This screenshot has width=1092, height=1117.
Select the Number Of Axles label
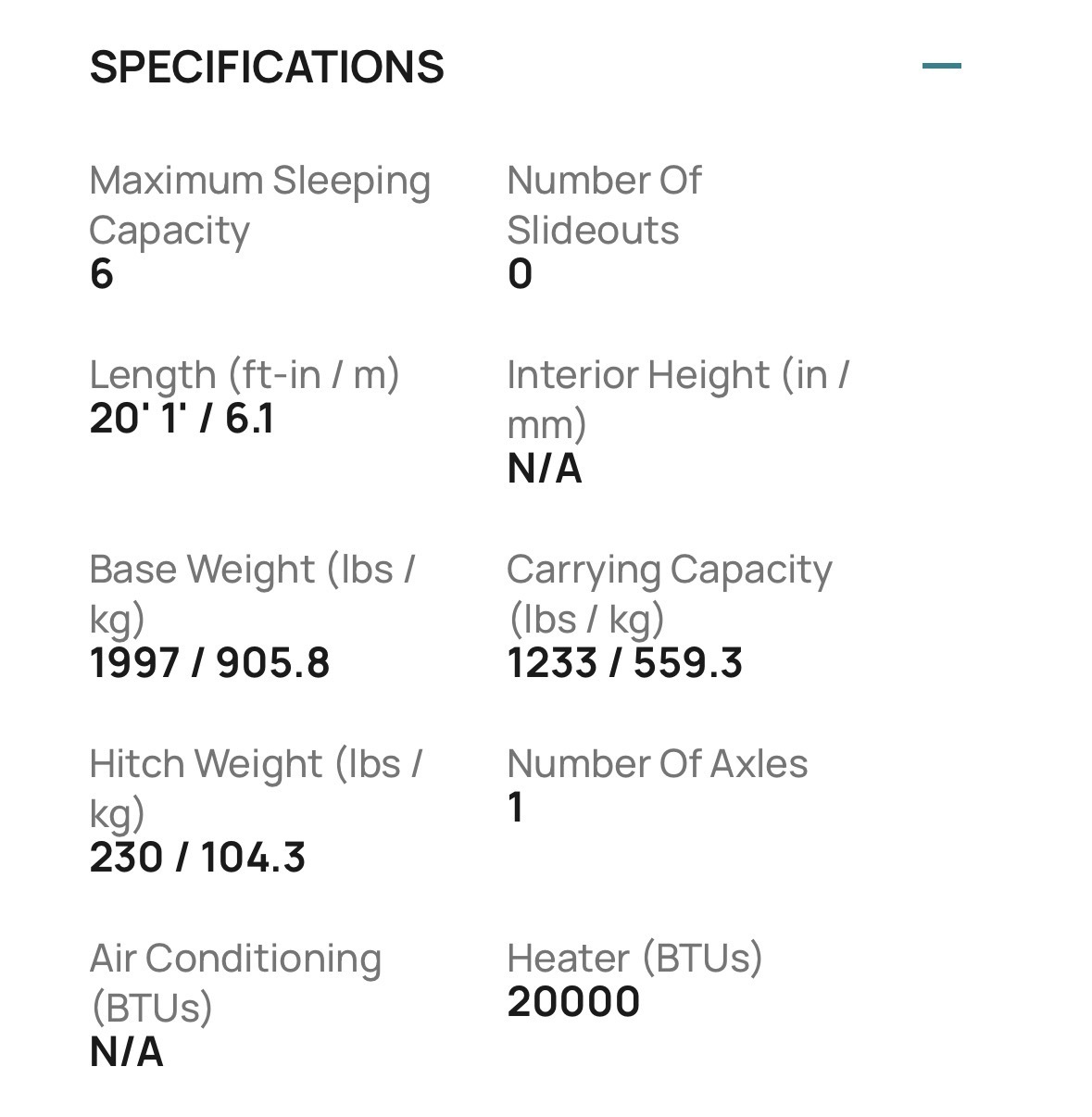[658, 764]
